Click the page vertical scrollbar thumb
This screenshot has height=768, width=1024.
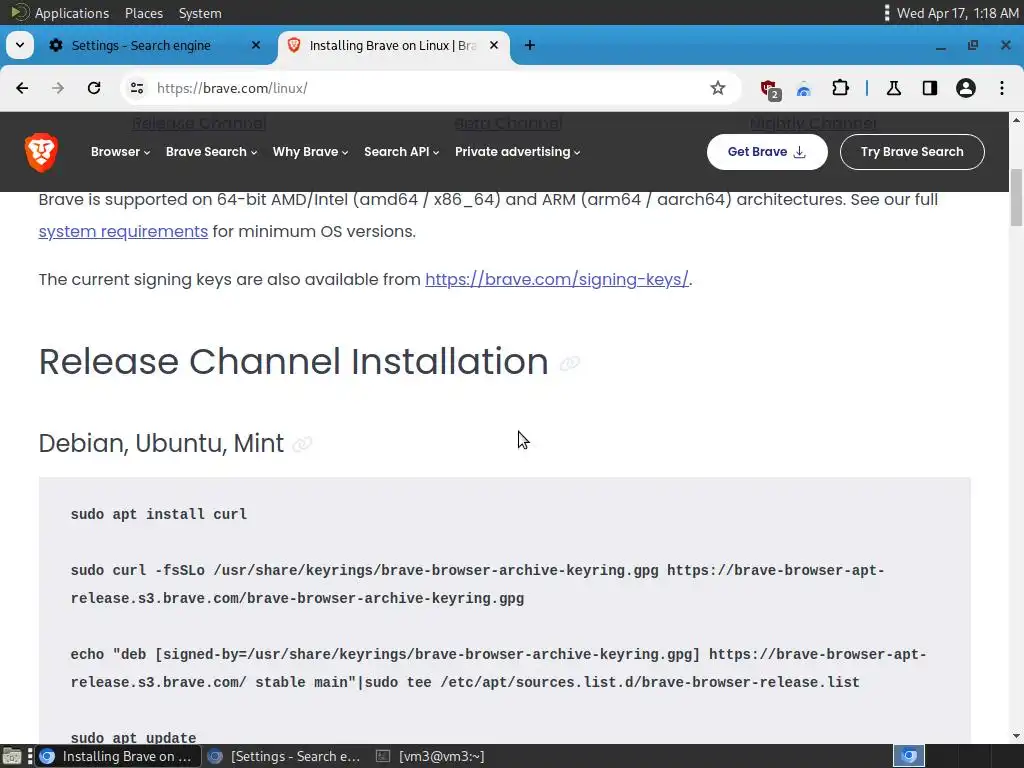1016,197
